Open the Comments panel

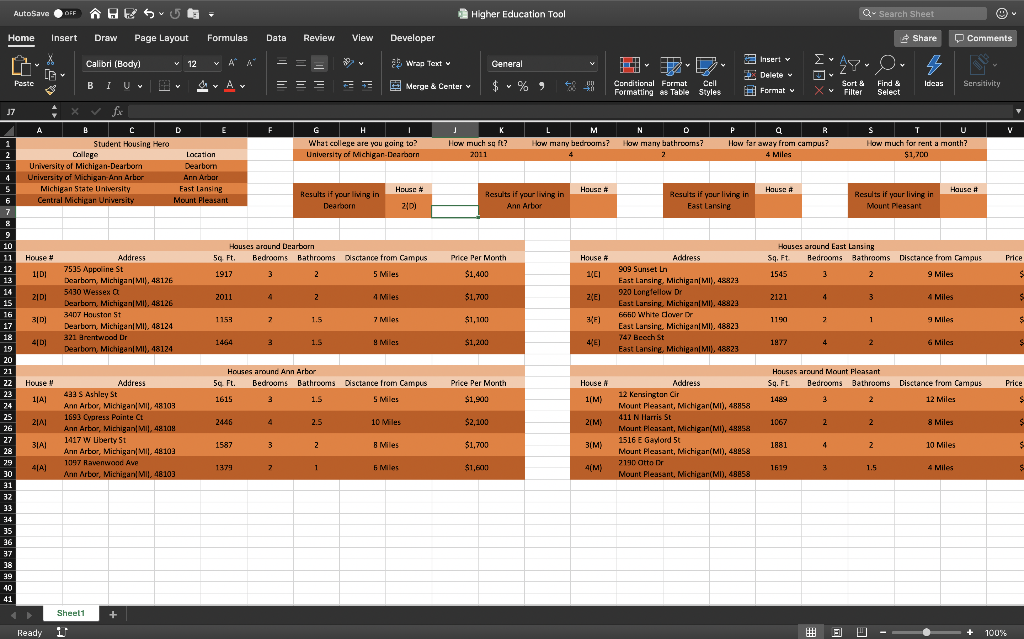[982, 37]
